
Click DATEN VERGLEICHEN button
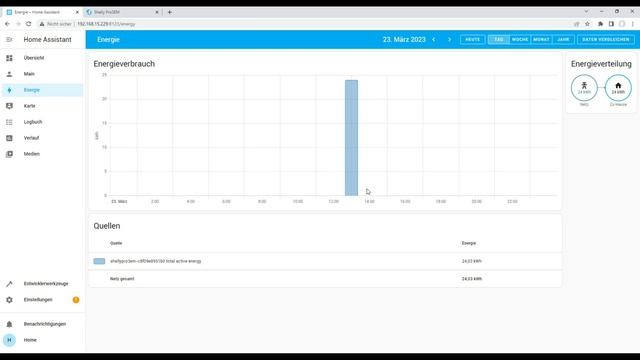point(606,40)
